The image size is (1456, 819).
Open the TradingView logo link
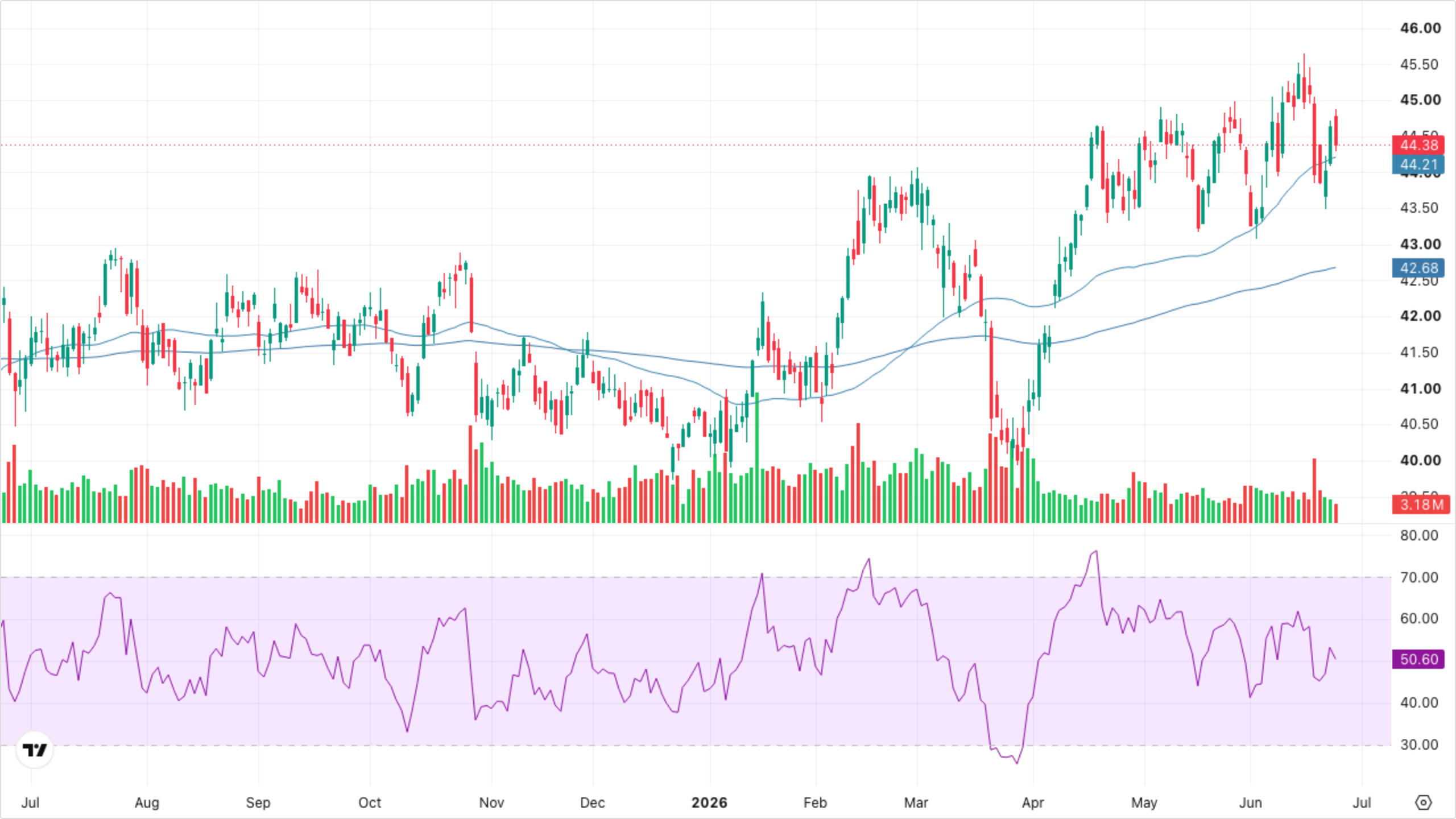tap(35, 750)
